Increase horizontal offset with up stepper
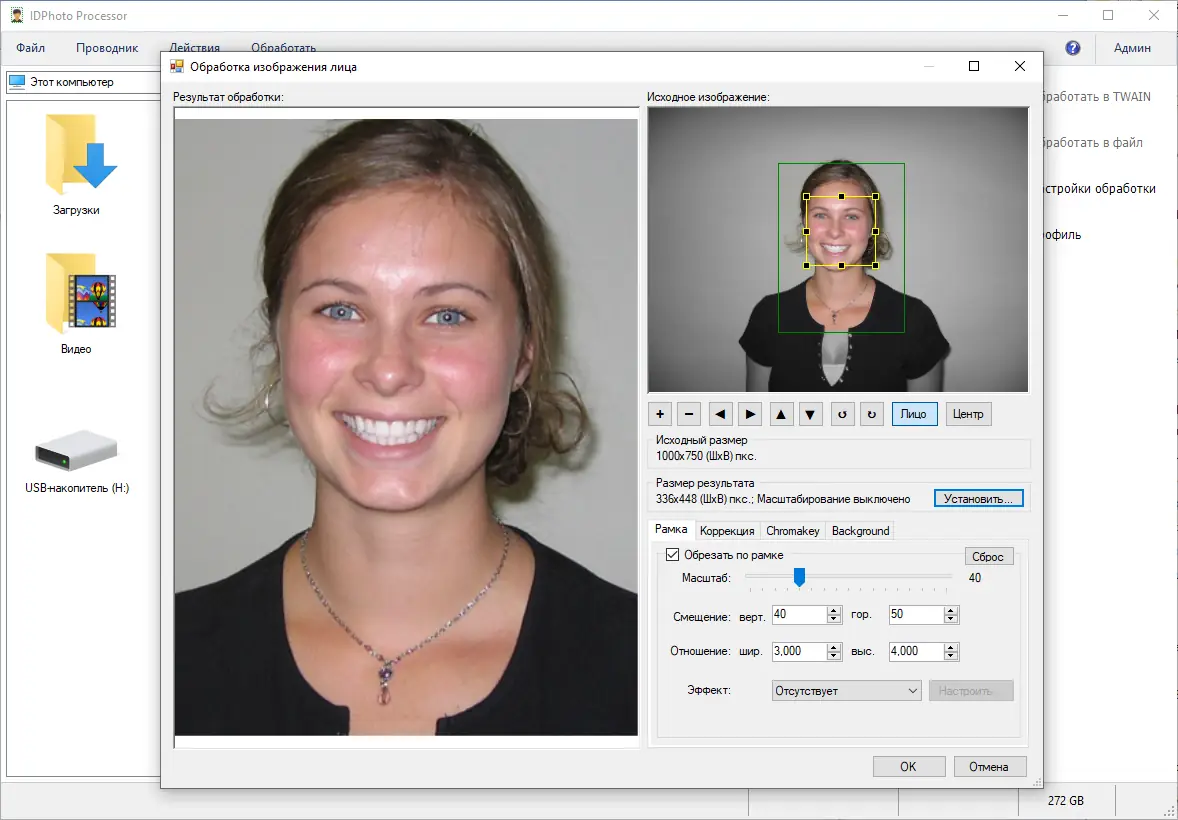The height and width of the screenshot is (820, 1178). [x=951, y=610]
